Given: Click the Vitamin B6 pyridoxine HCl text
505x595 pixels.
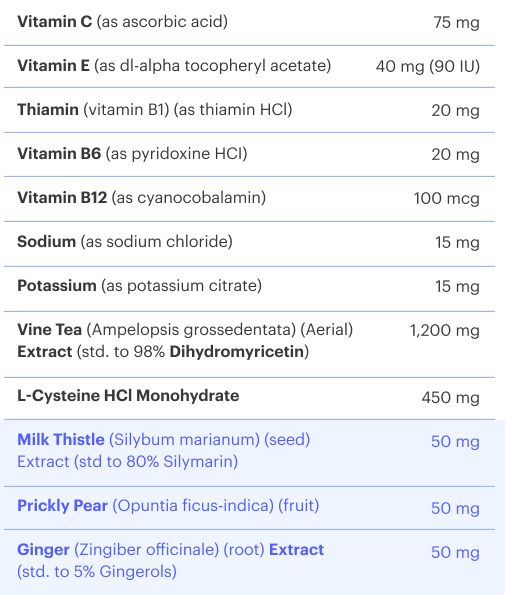Looking at the screenshot, I should pos(132,154).
